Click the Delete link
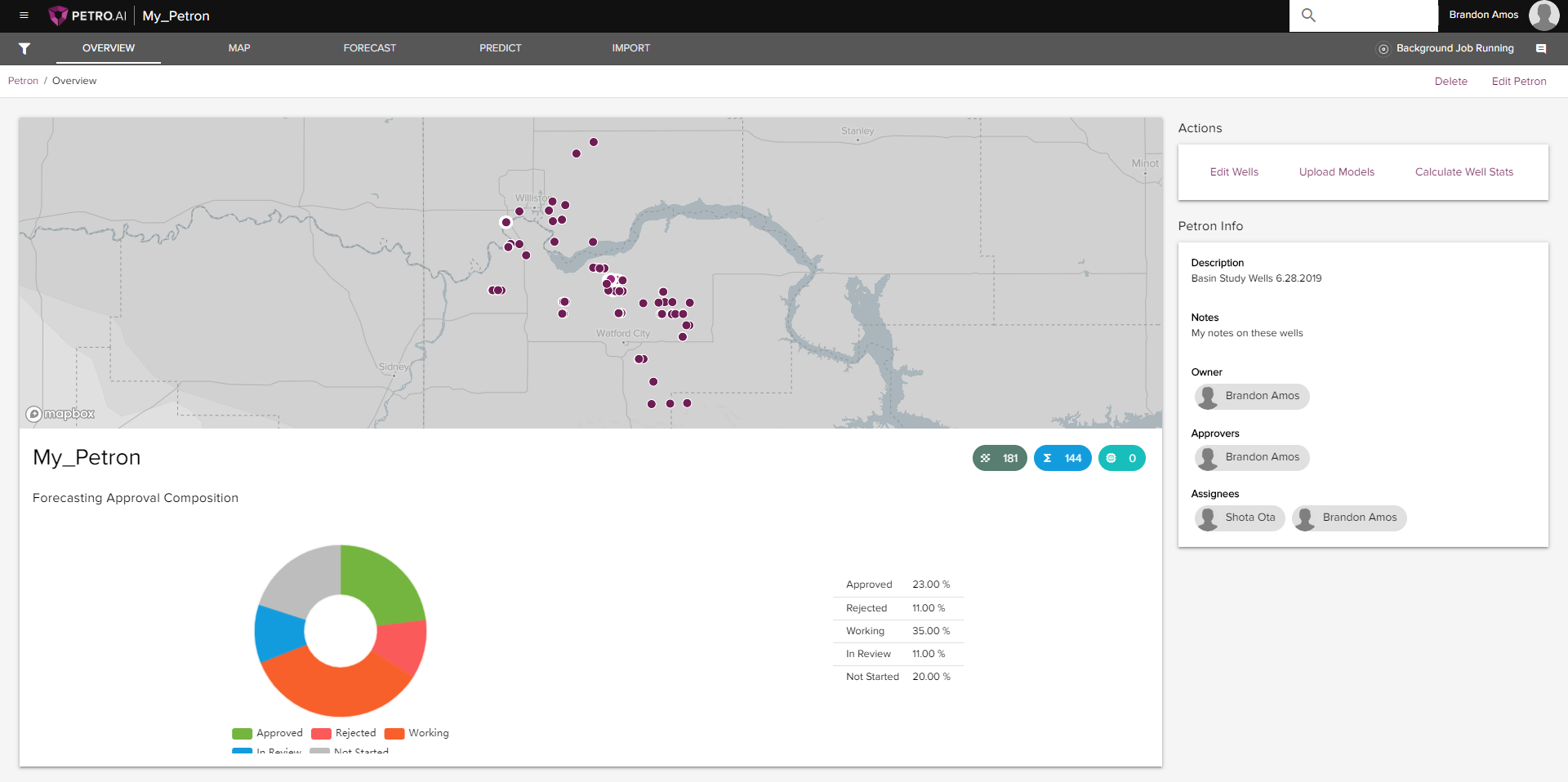The image size is (1568, 782). click(x=1450, y=82)
